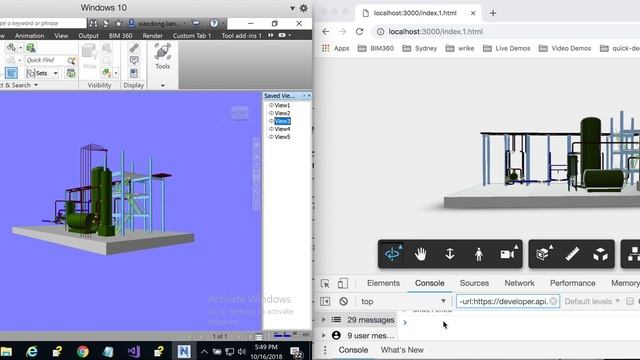Switch to the Elements tab in DevTools
Screen dimensions: 640x360
click(383, 283)
